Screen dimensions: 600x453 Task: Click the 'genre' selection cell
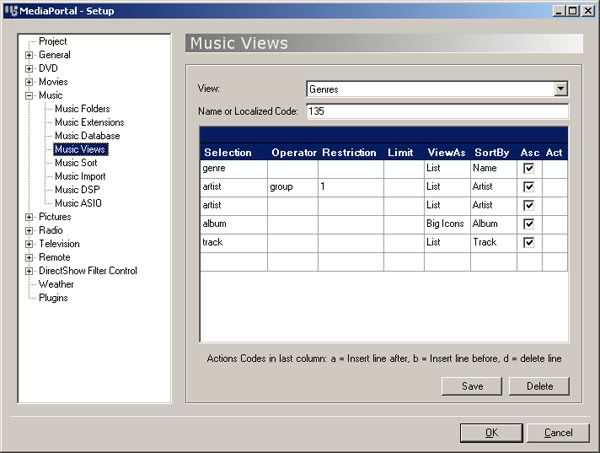(234, 169)
